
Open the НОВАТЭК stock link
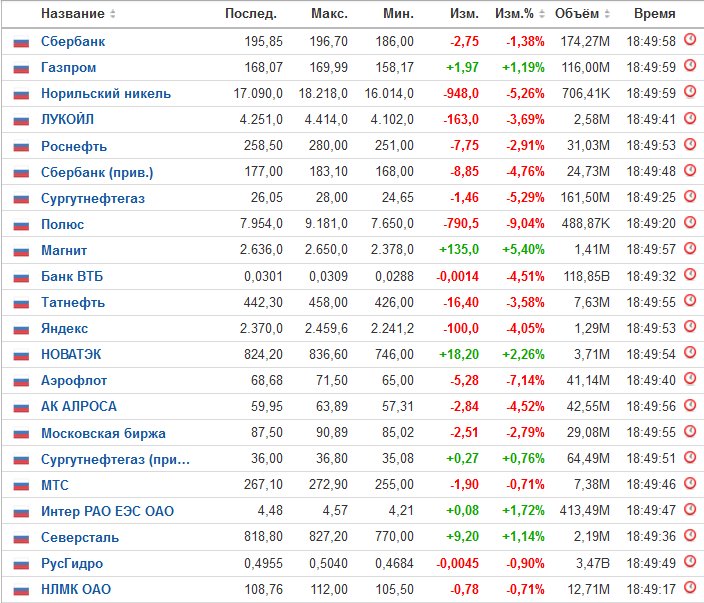pos(71,355)
